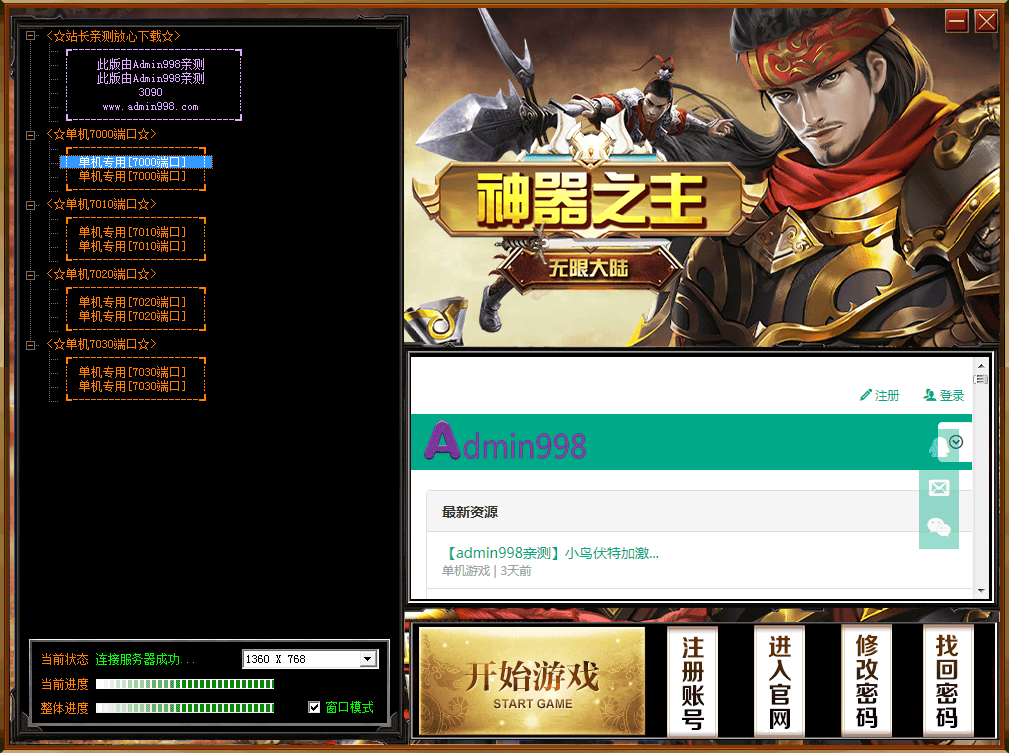This screenshot has height=753, width=1009.
Task: Collapse the sidebar with circled chevron icon
Action: click(956, 442)
